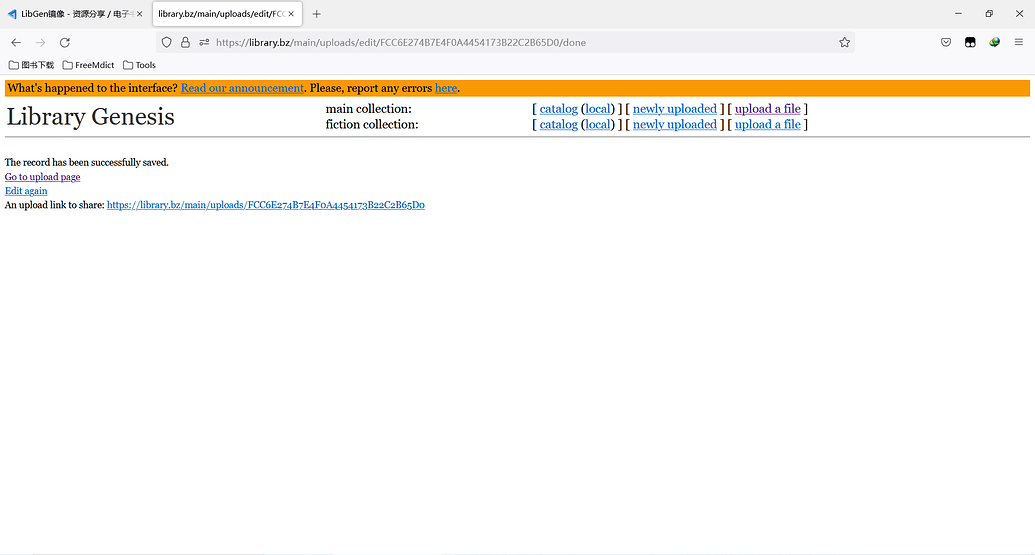Click the permissions icon in the address bar
1035x555 pixels.
[204, 42]
